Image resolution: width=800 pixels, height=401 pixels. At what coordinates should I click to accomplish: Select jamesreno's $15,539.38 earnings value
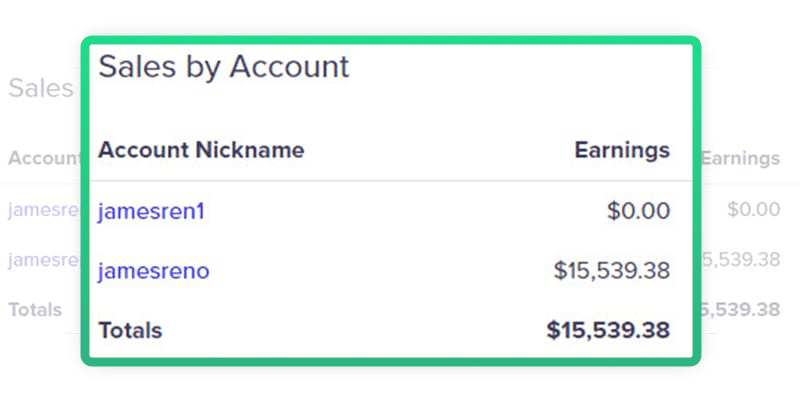point(611,271)
